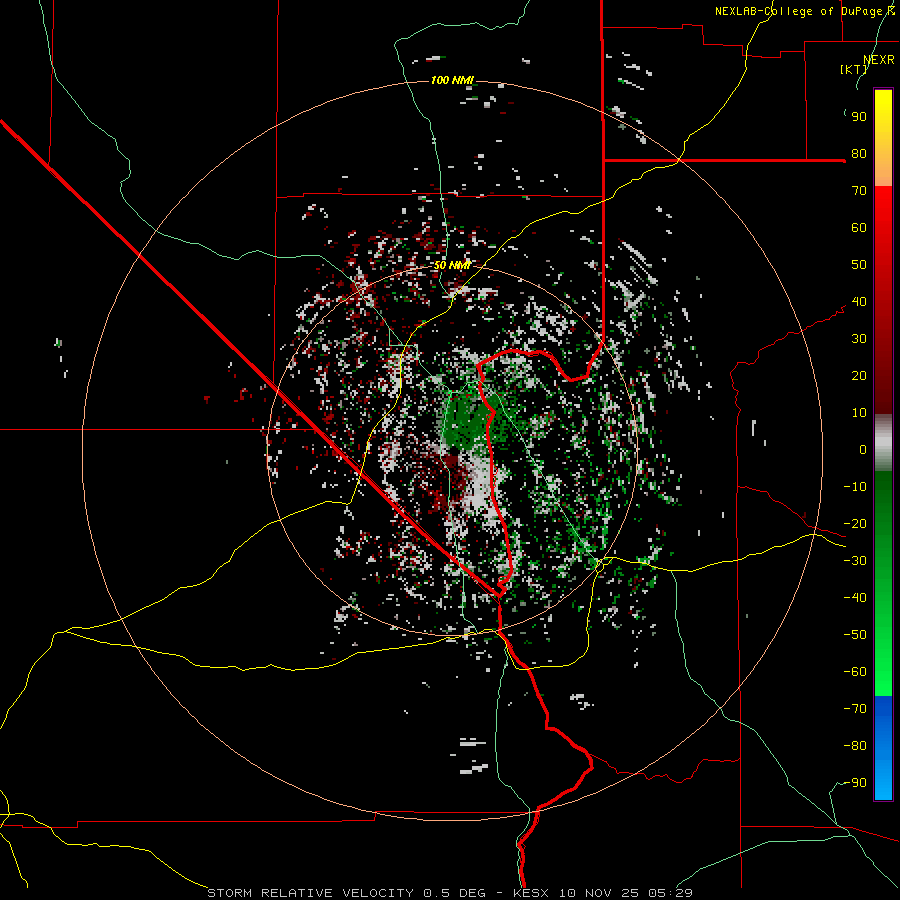Click the 40 value on velocity scale
The height and width of the screenshot is (900, 900).
859,302
